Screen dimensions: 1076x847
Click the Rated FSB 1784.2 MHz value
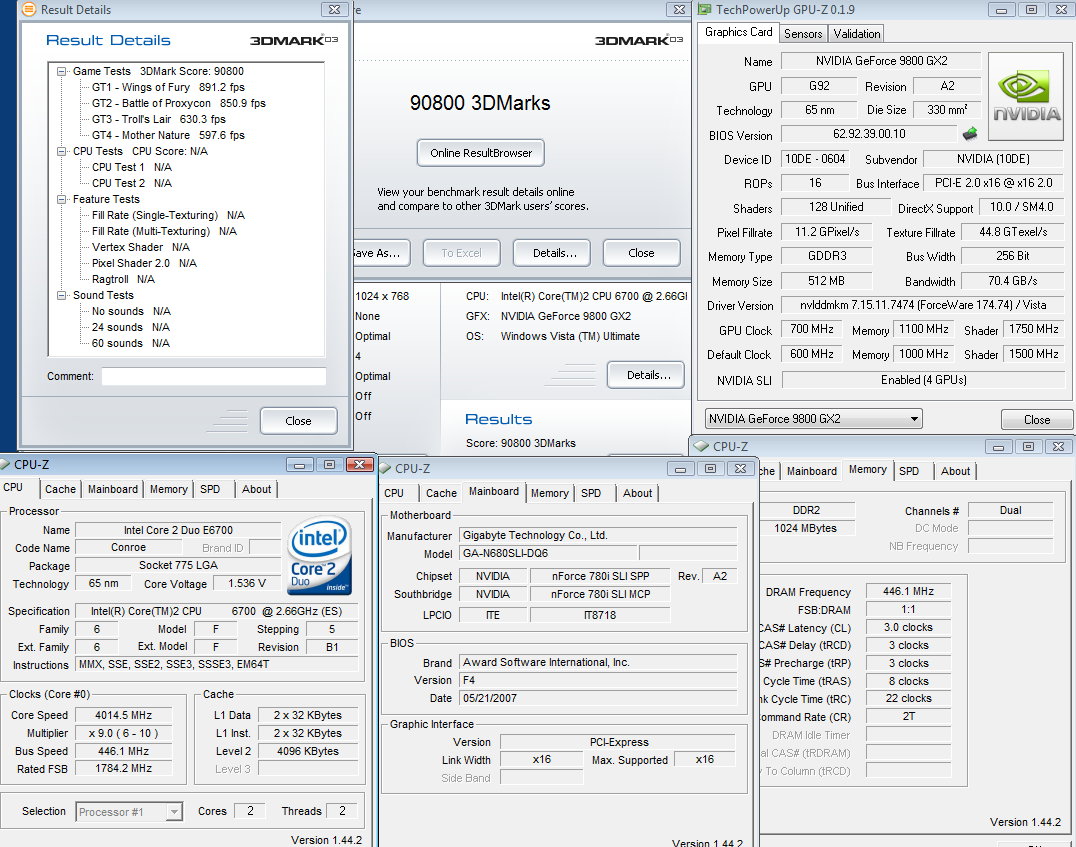(x=124, y=769)
